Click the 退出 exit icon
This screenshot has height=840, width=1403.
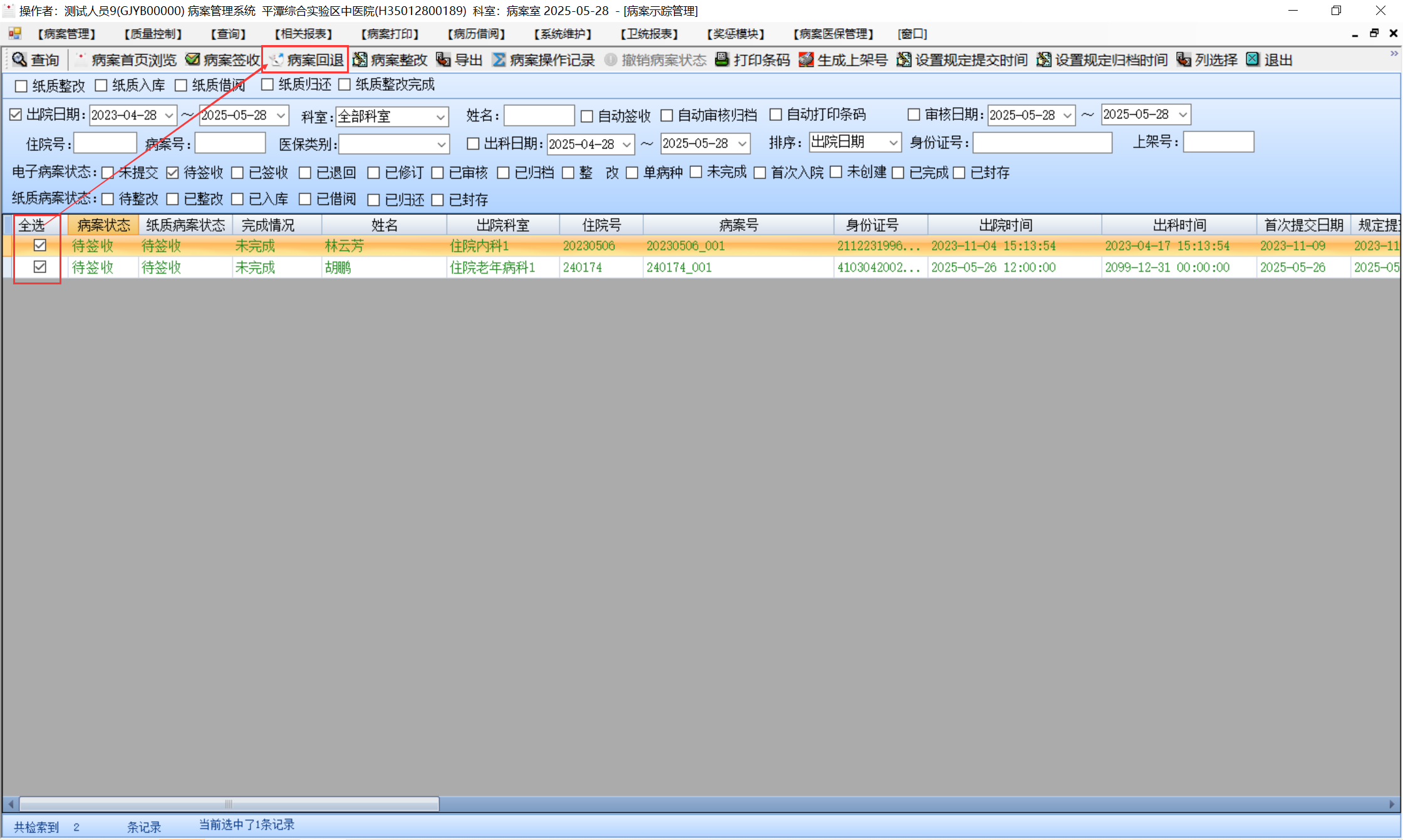[1253, 60]
